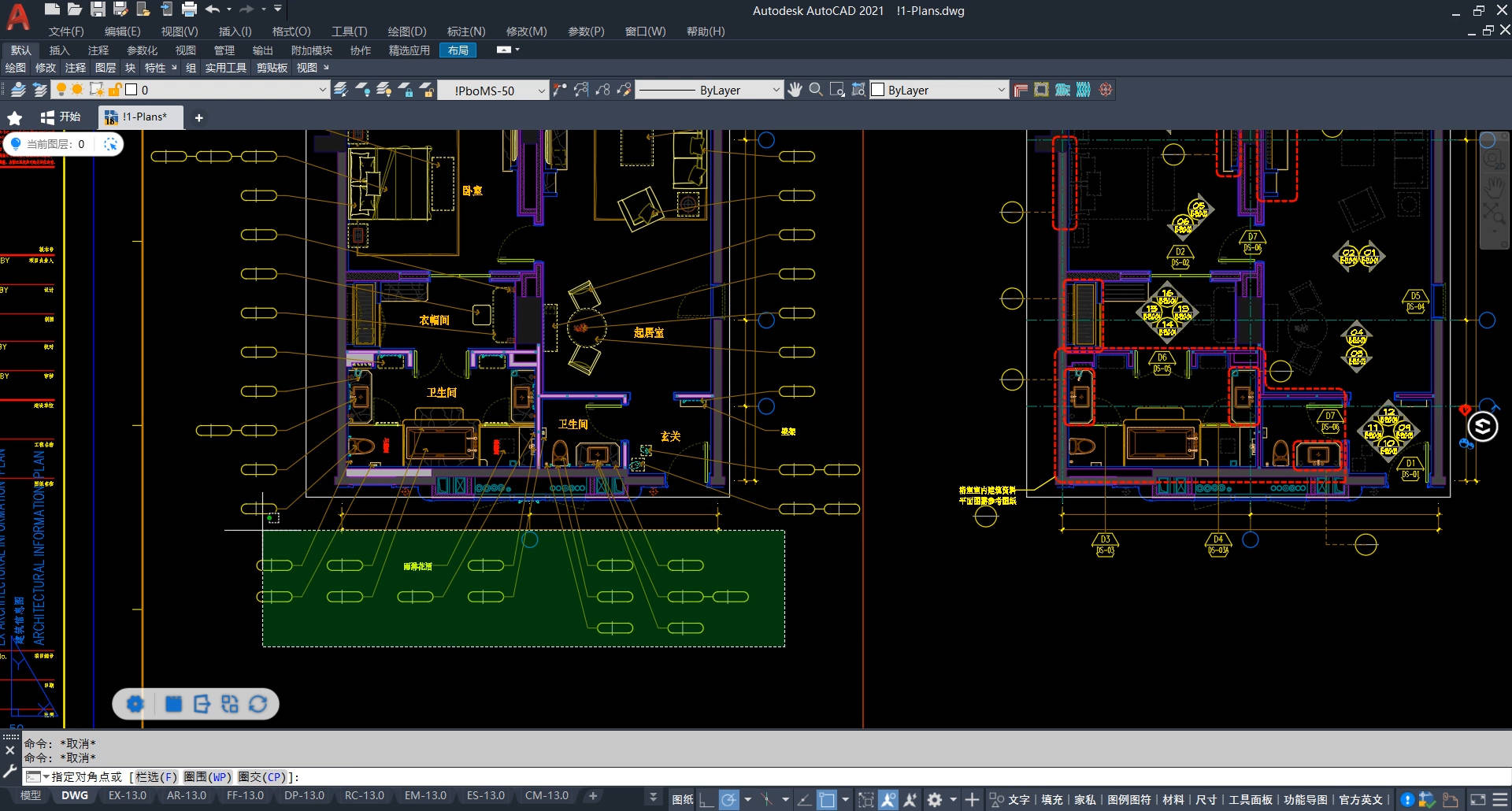Viewport: 1512px width, 811px height.
Task: Toggle layer 0 on/off lightbulb
Action: tap(61, 90)
